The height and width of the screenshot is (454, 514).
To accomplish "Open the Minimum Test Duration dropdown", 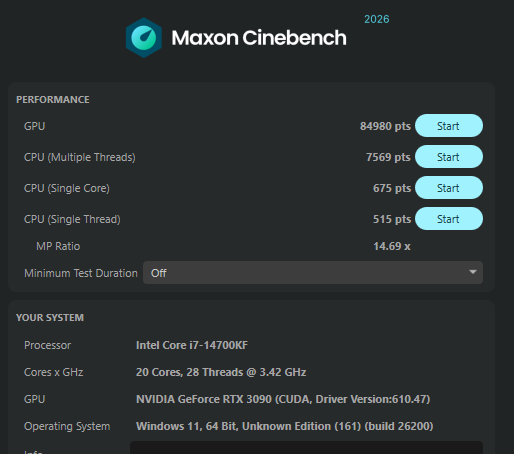I will (x=313, y=273).
